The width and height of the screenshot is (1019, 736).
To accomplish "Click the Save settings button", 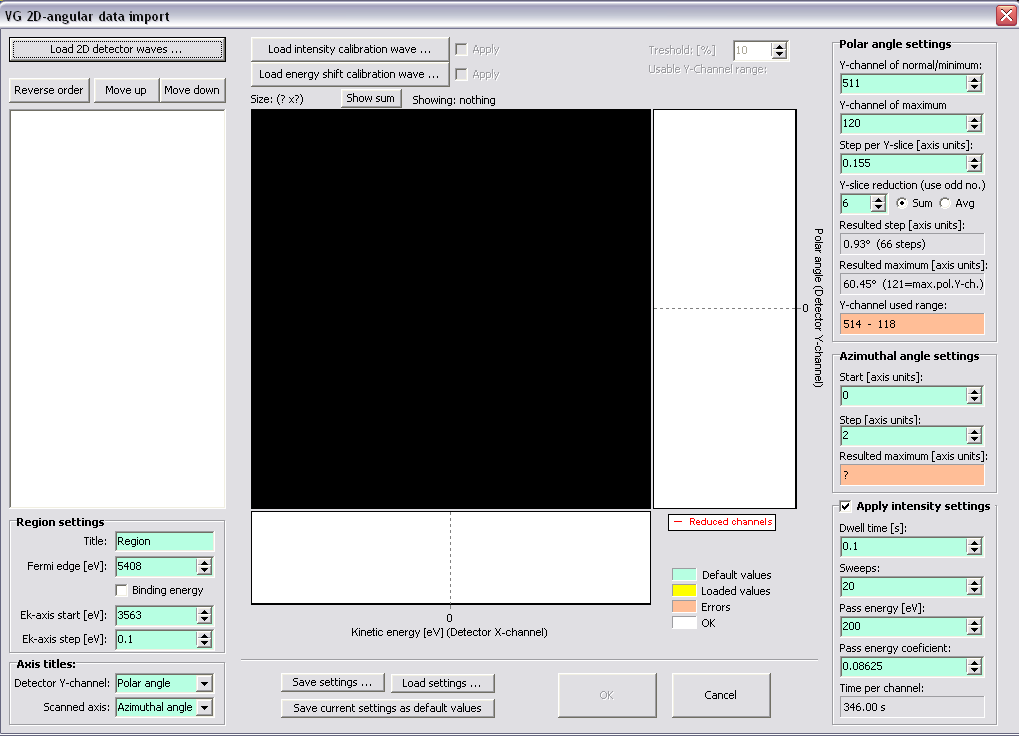I will click(x=332, y=683).
